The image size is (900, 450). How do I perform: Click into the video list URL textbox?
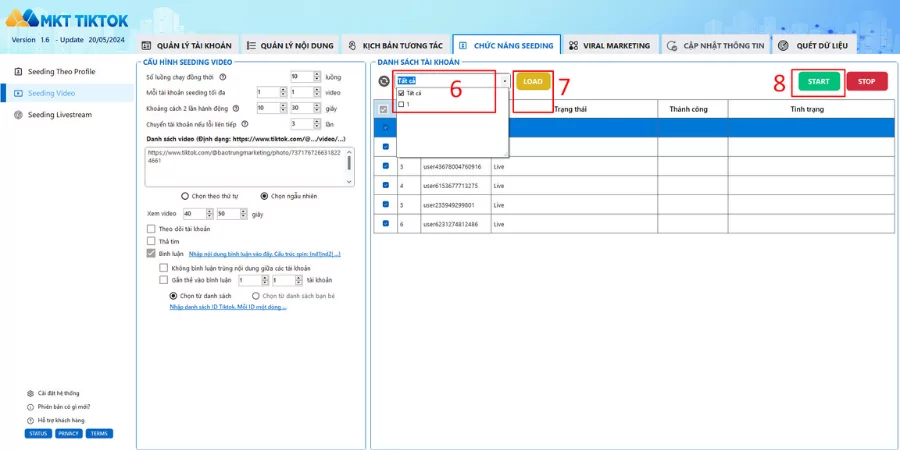tap(249, 166)
